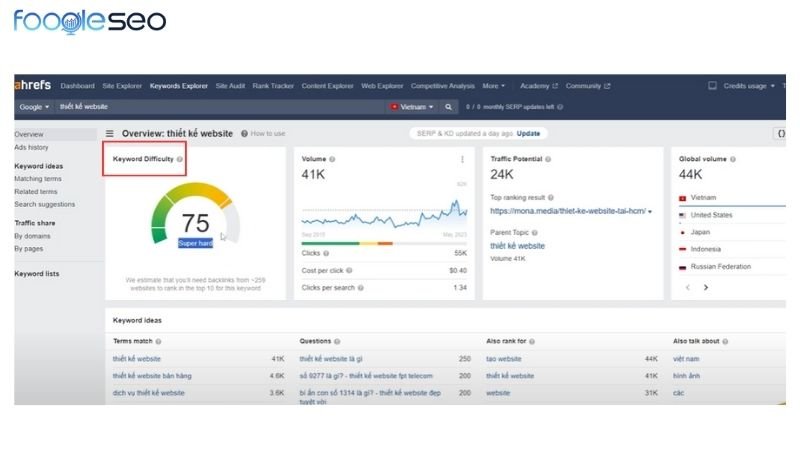800x450 pixels.
Task: Select United States in Global volume list
Action: pyautogui.click(x=711, y=215)
